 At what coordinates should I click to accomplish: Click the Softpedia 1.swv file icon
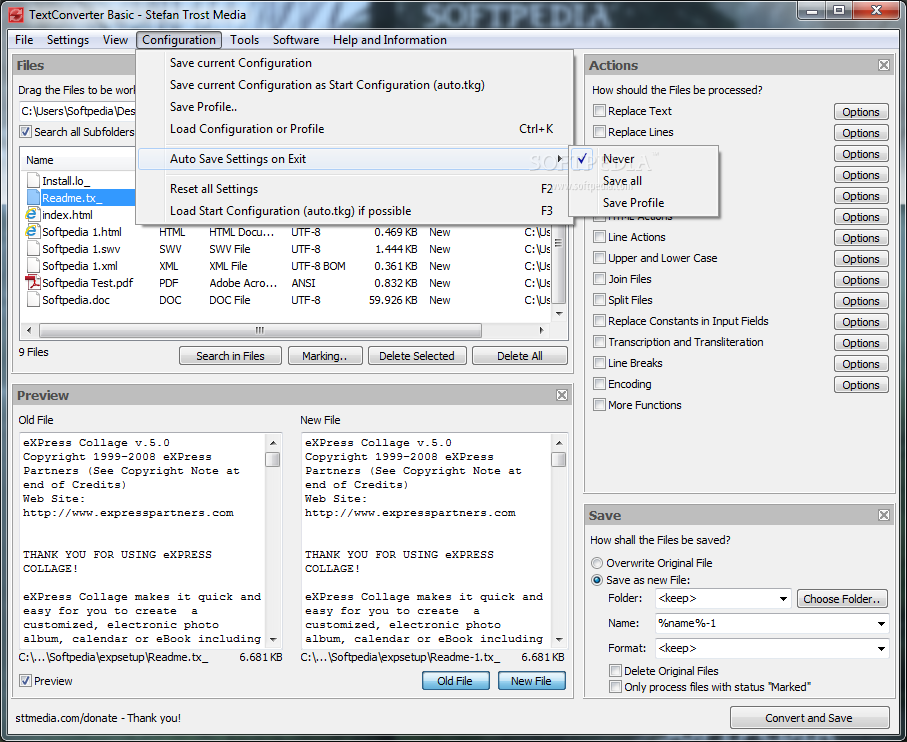[33, 249]
